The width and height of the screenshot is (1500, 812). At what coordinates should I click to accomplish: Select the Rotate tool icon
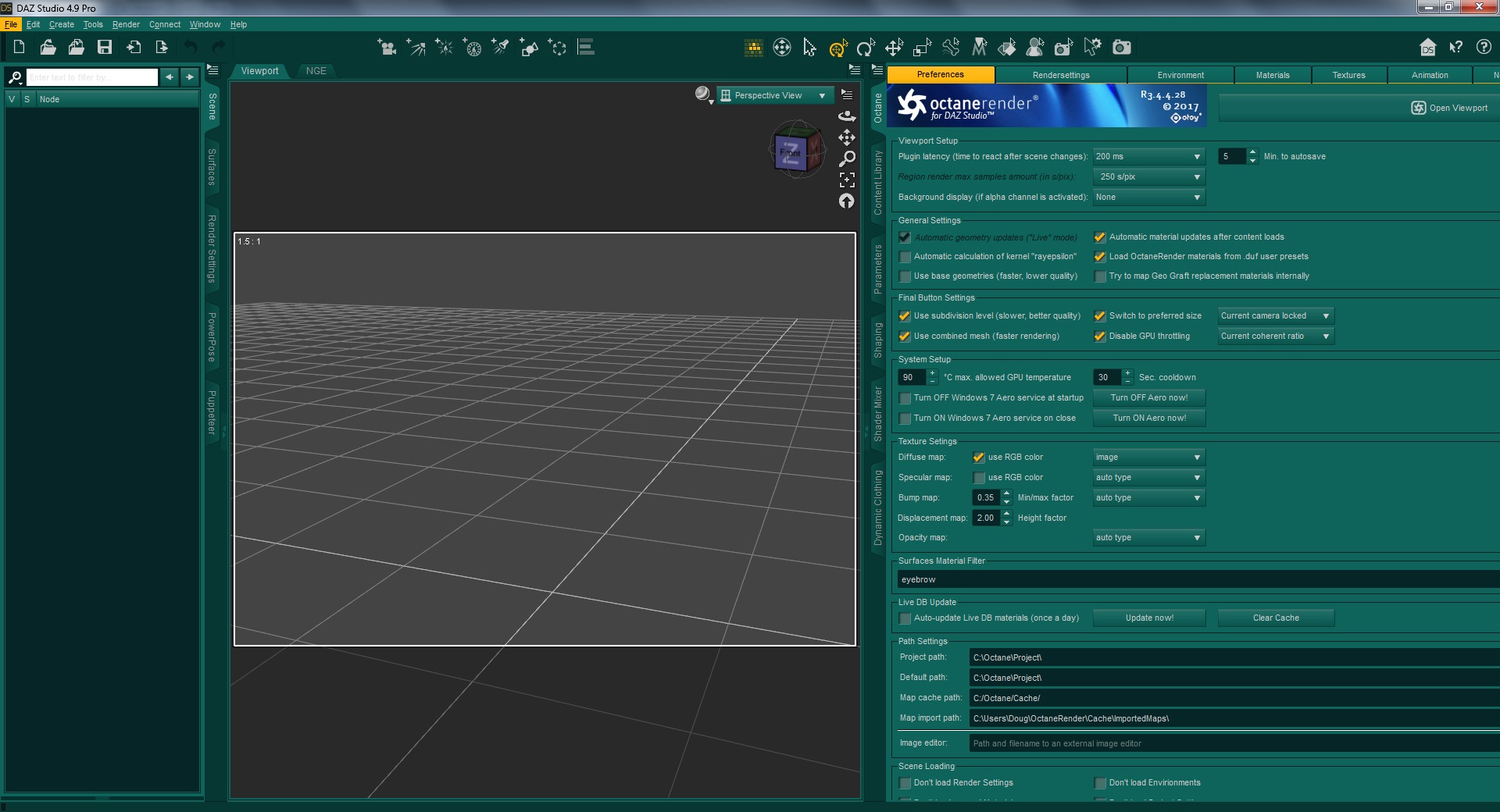click(865, 48)
